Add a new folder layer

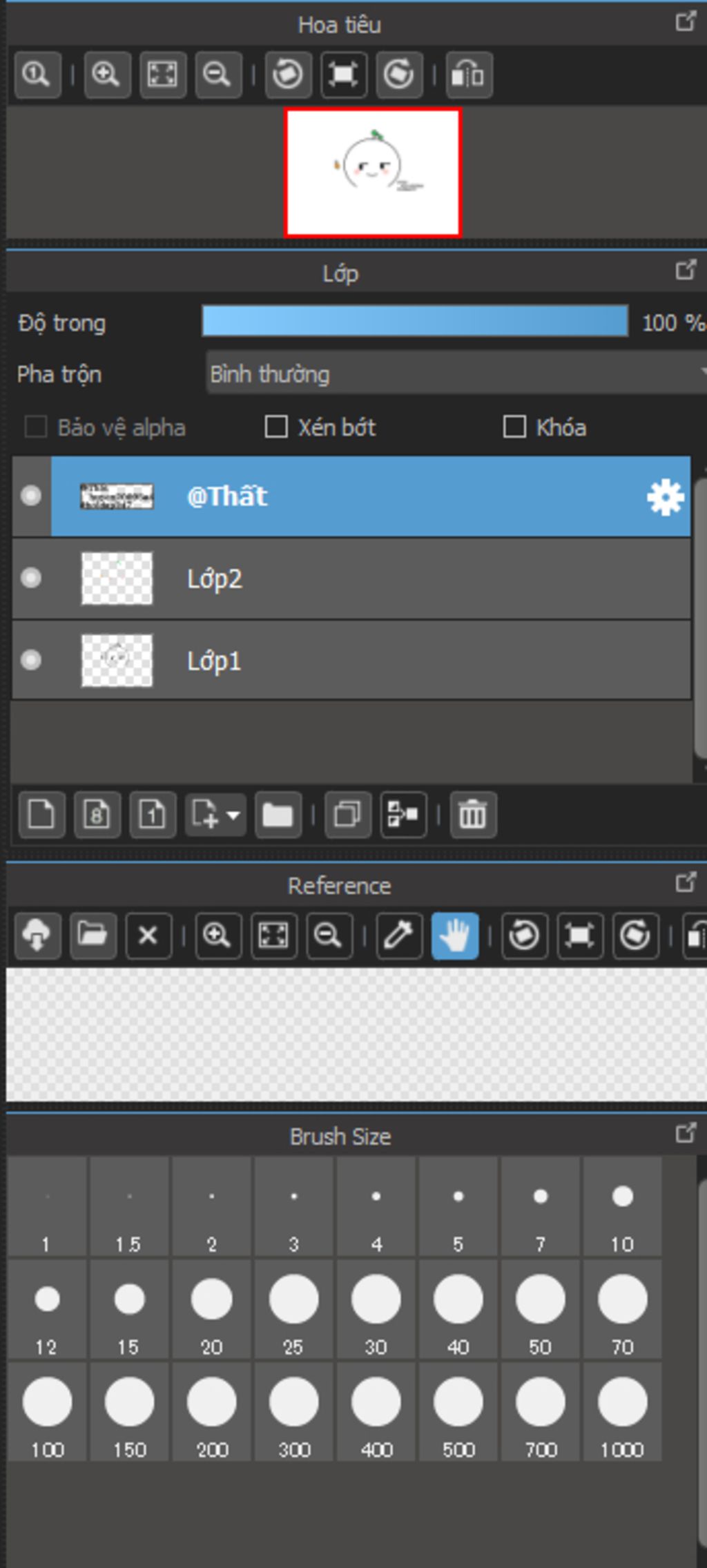pyautogui.click(x=278, y=815)
